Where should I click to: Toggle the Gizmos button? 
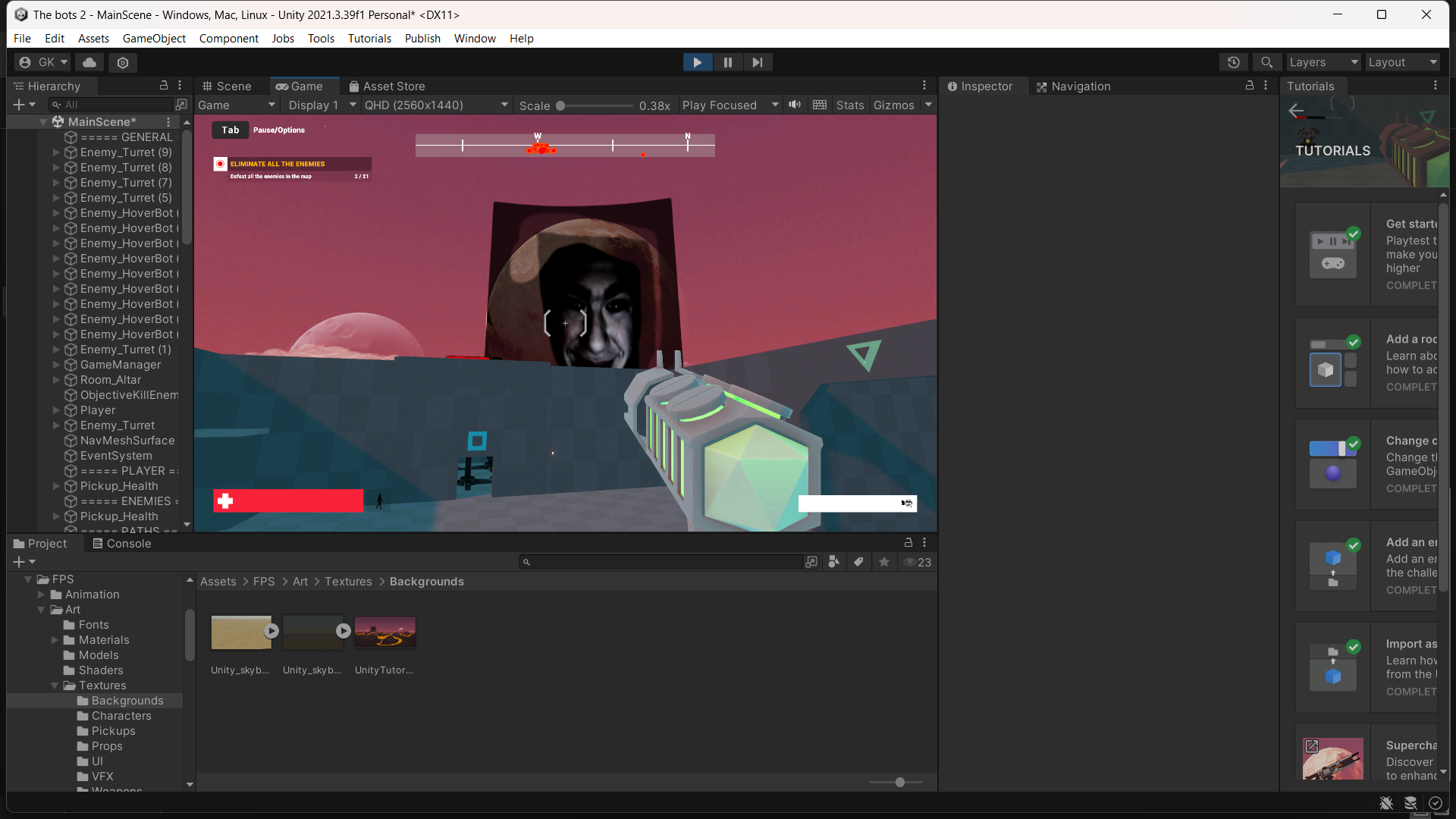893,105
